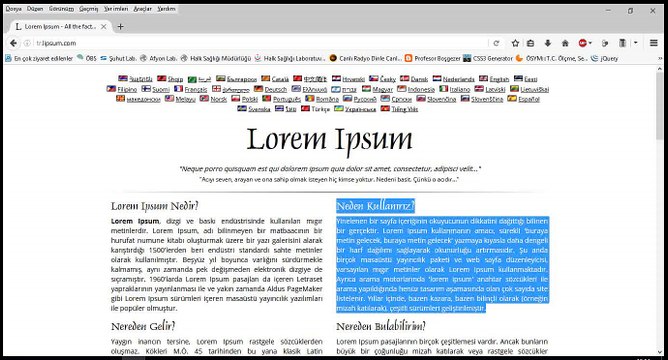The height and width of the screenshot is (360, 668).
Task: Click the address bar showing tr.lipsum.com
Action: click(x=260, y=43)
